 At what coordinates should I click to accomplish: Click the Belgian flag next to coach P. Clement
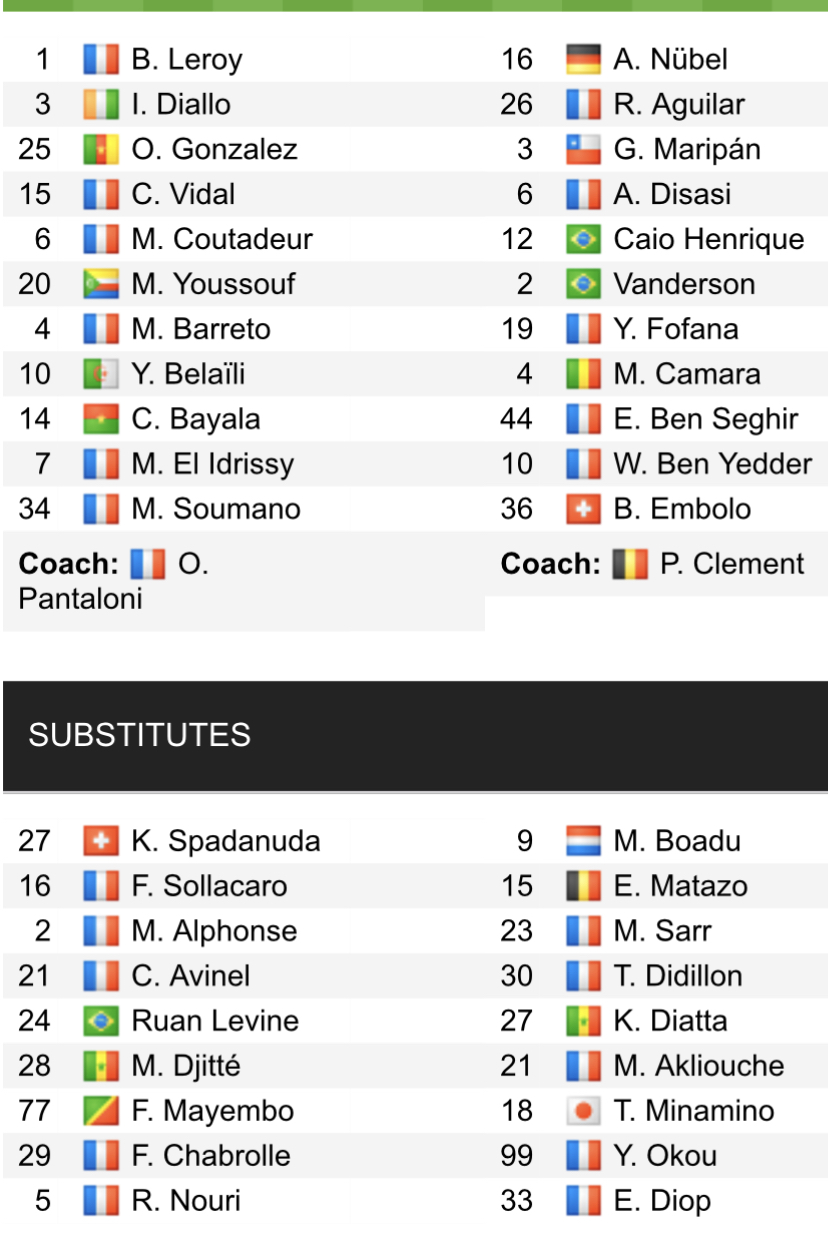[630, 564]
